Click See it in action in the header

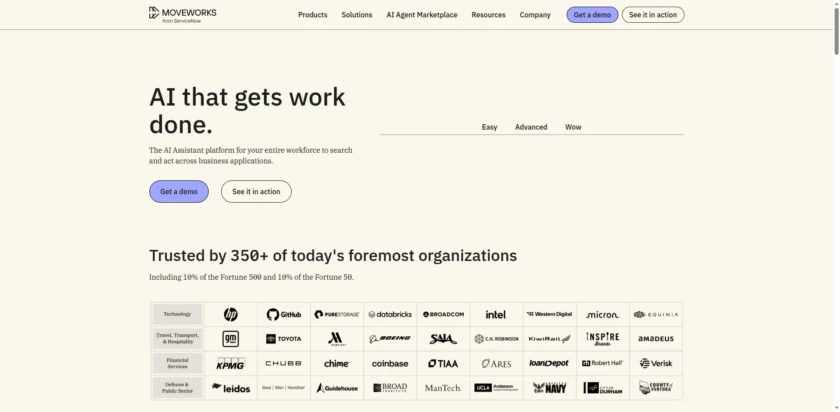click(652, 15)
